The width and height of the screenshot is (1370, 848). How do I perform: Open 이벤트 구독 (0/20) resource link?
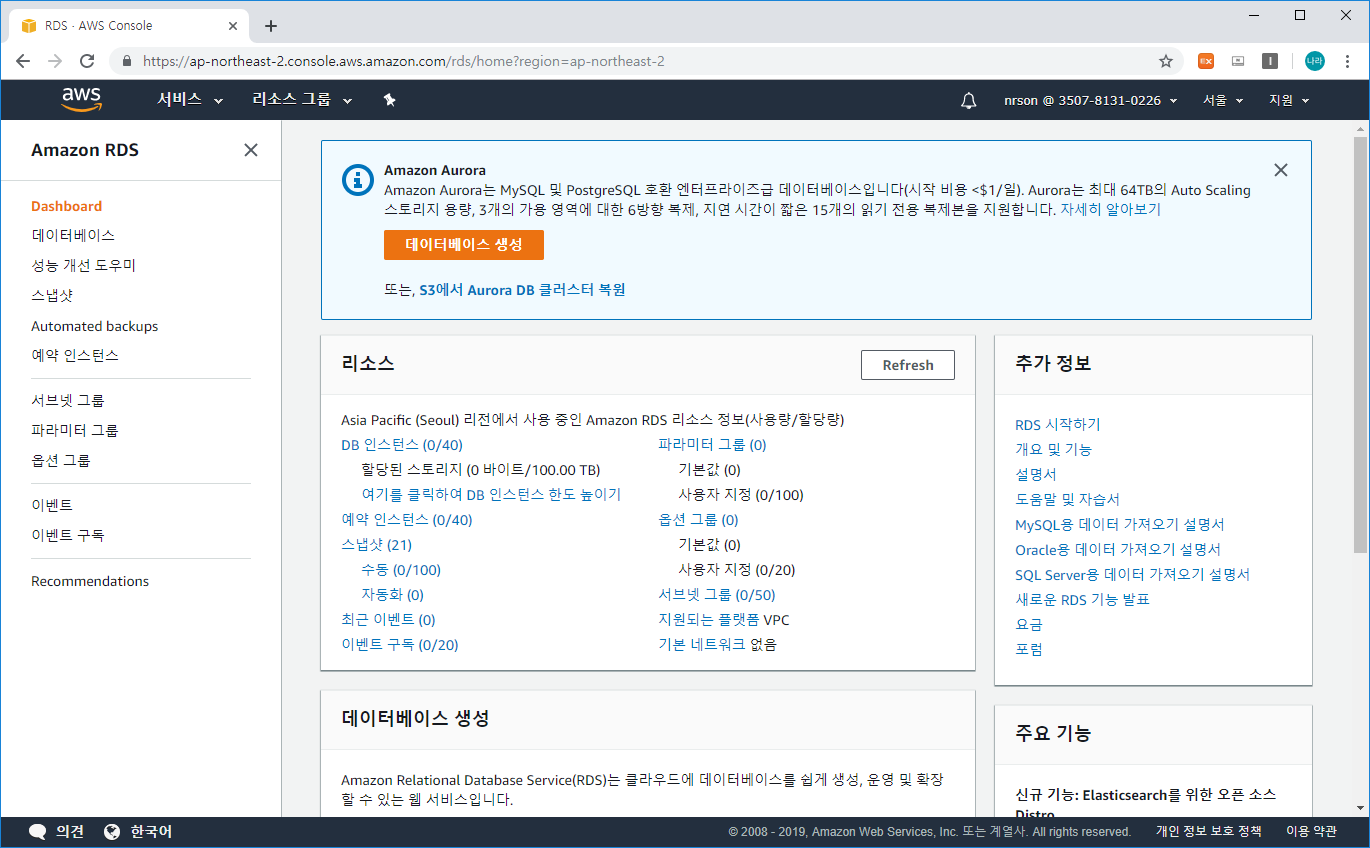(400, 645)
